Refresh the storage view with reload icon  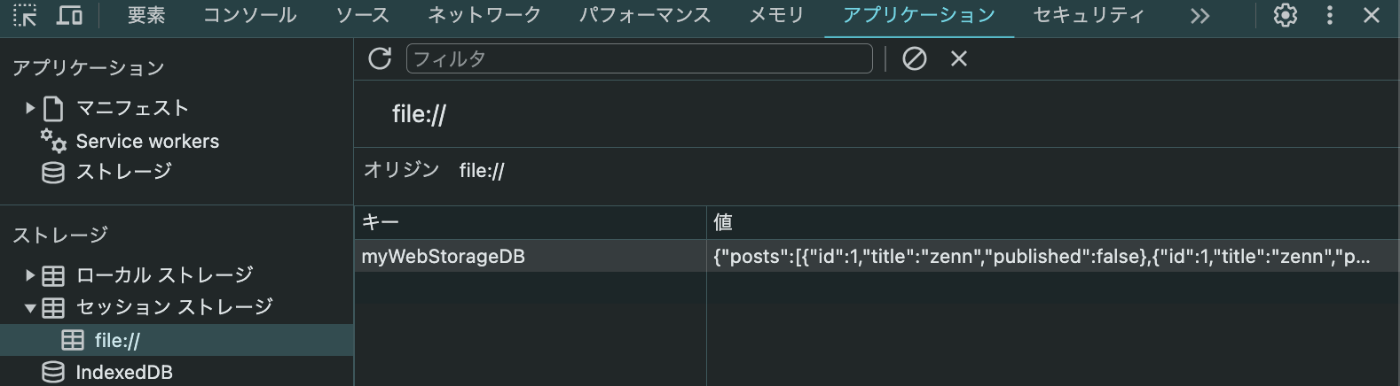pyautogui.click(x=380, y=59)
